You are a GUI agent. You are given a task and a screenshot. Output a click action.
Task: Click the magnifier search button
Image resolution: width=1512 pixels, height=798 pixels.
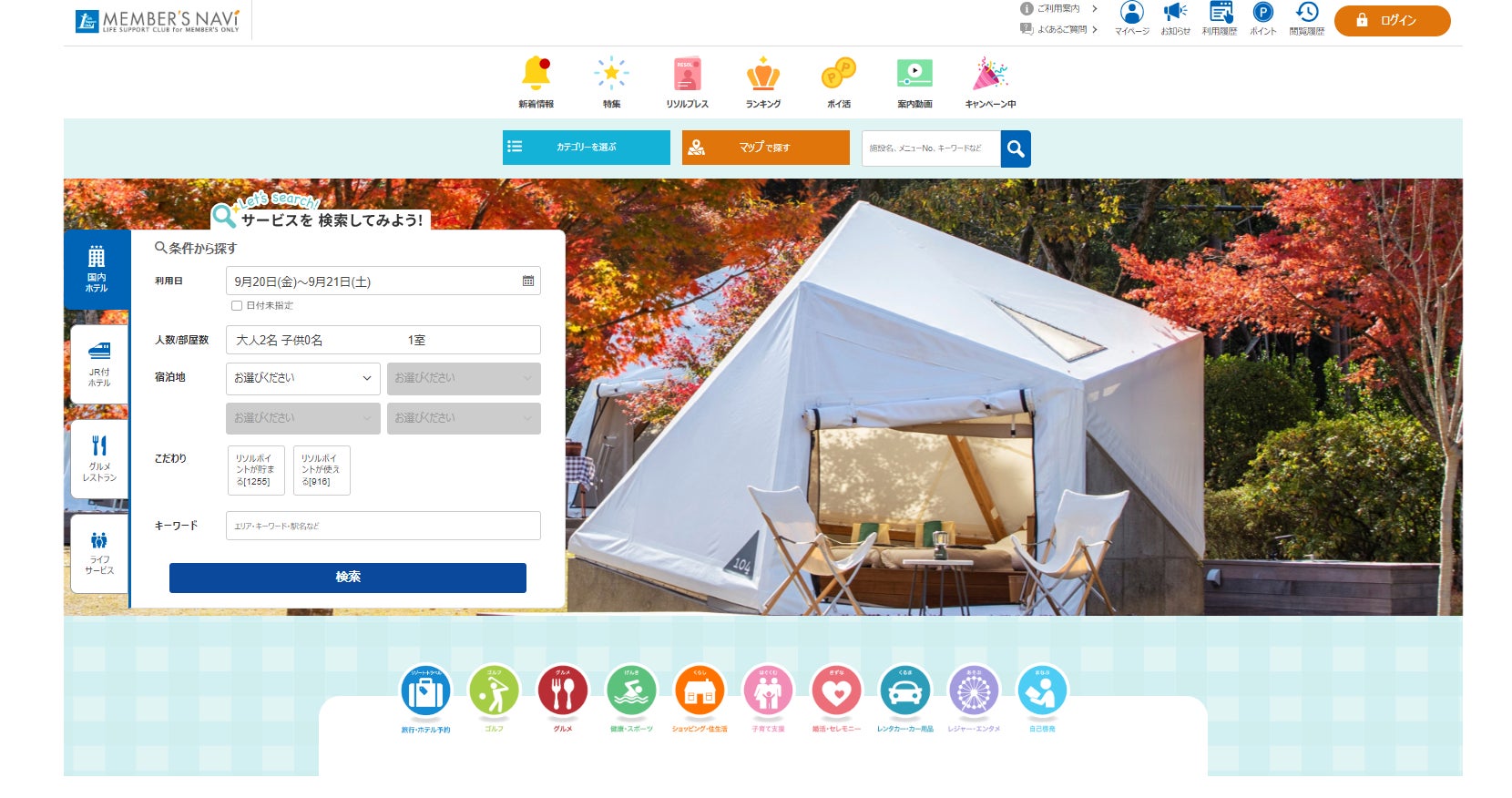[x=1016, y=148]
